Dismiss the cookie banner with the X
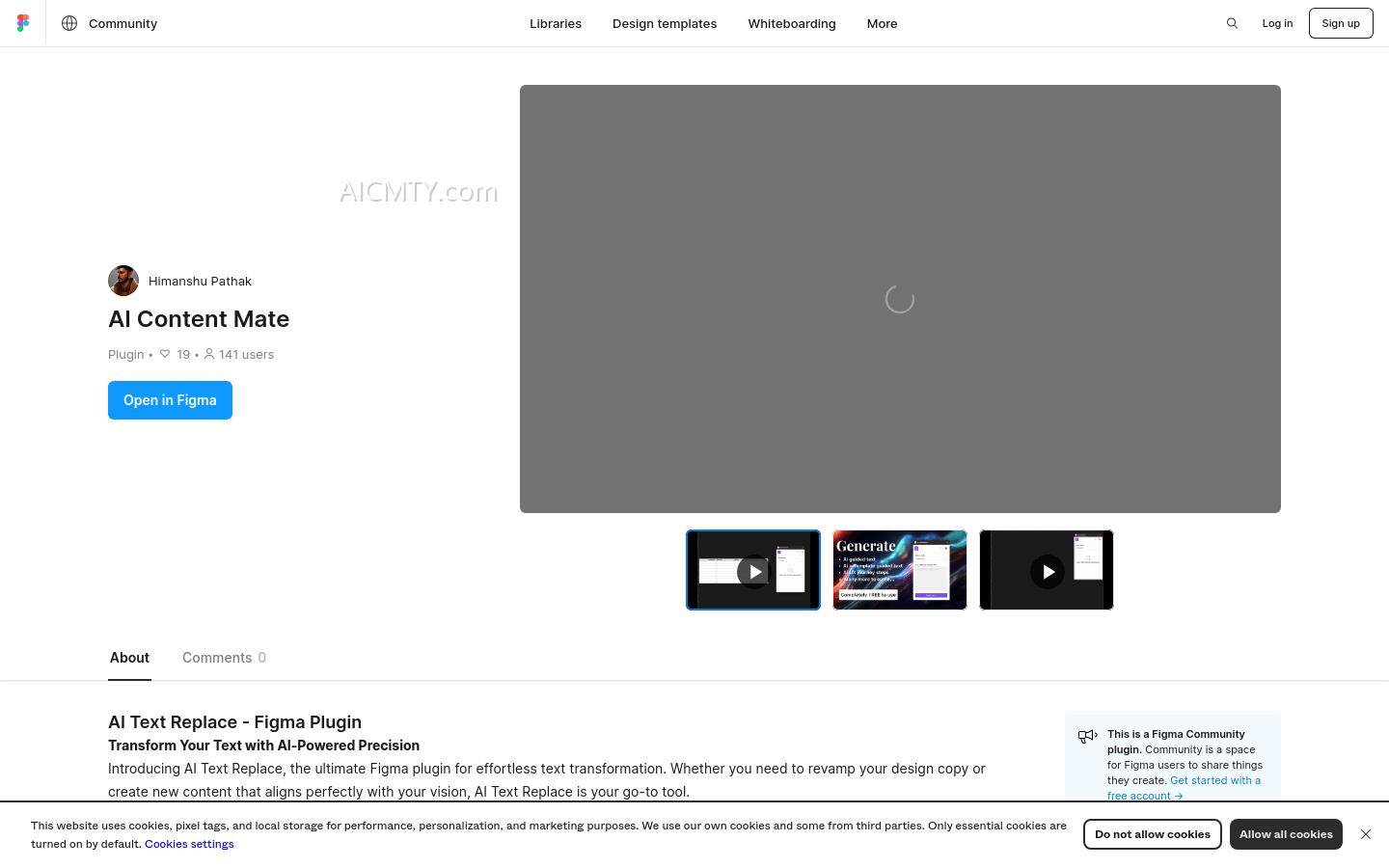 pos(1366,833)
